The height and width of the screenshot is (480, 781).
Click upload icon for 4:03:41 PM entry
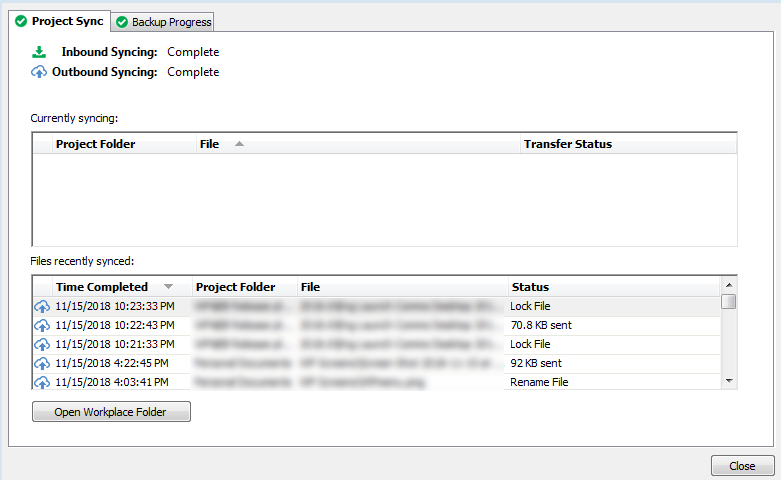pyautogui.click(x=41, y=382)
